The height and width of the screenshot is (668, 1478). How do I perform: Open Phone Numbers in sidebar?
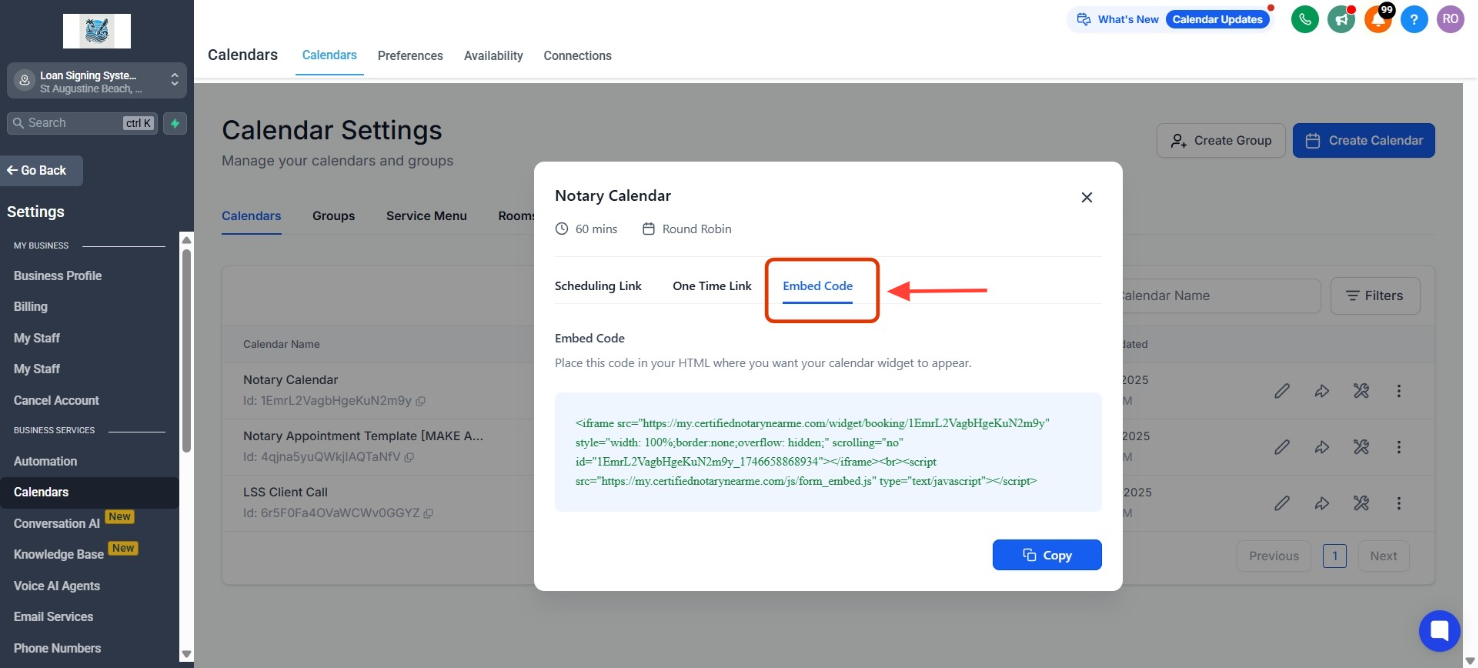(x=57, y=648)
